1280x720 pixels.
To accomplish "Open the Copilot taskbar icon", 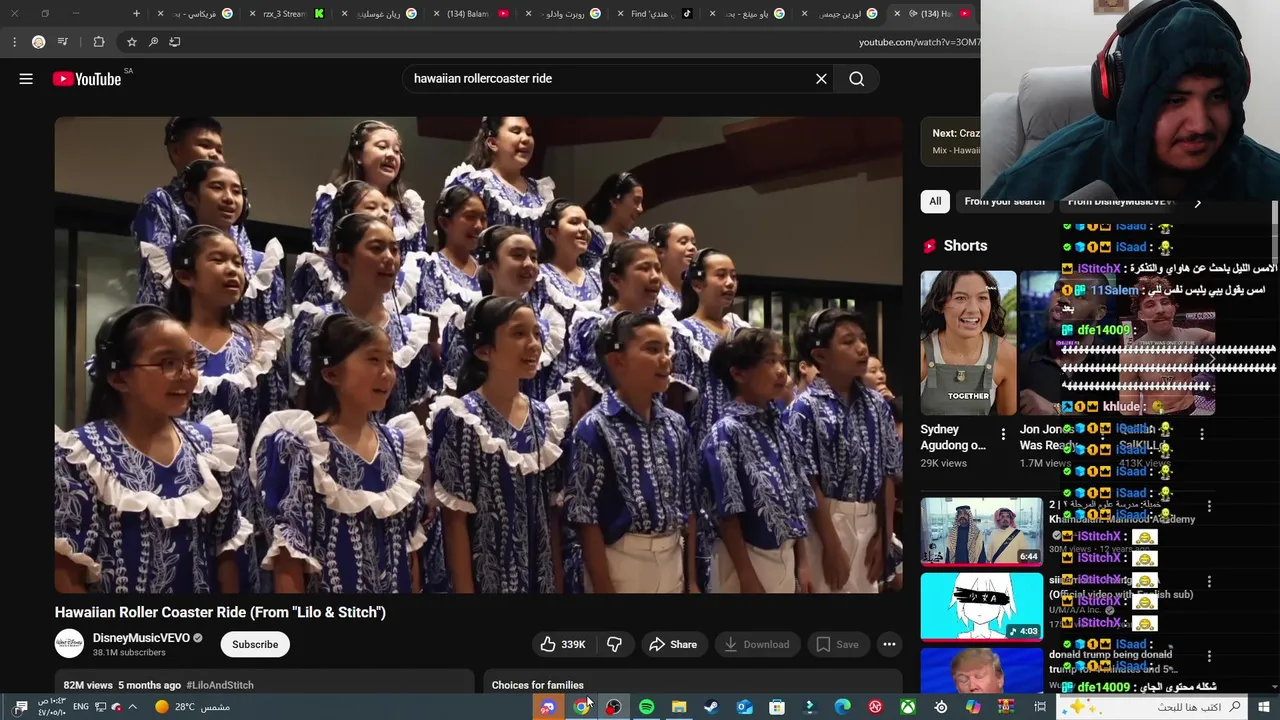I will click(x=973, y=707).
